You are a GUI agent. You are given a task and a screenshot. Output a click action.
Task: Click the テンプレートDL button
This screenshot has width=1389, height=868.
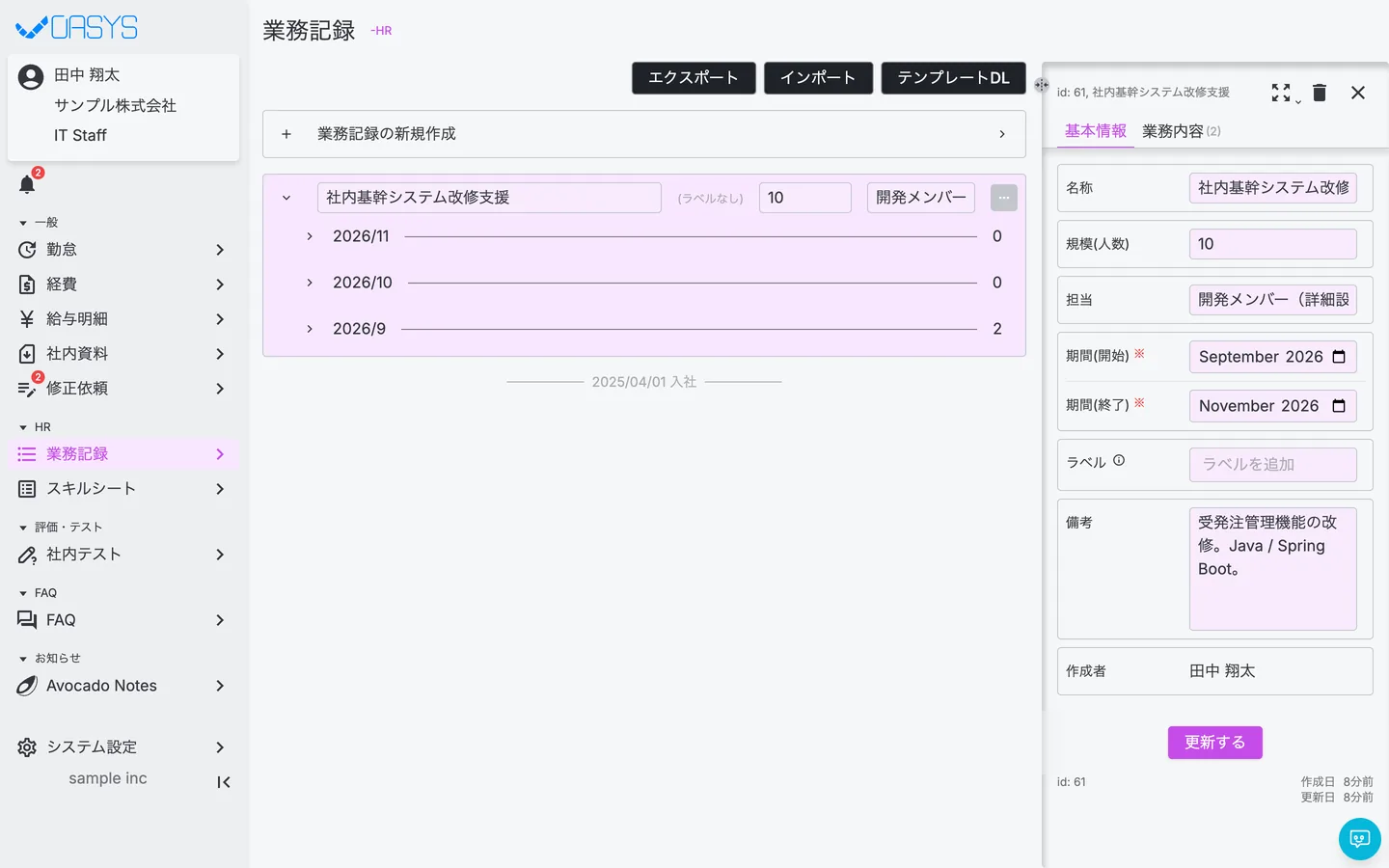point(953,78)
